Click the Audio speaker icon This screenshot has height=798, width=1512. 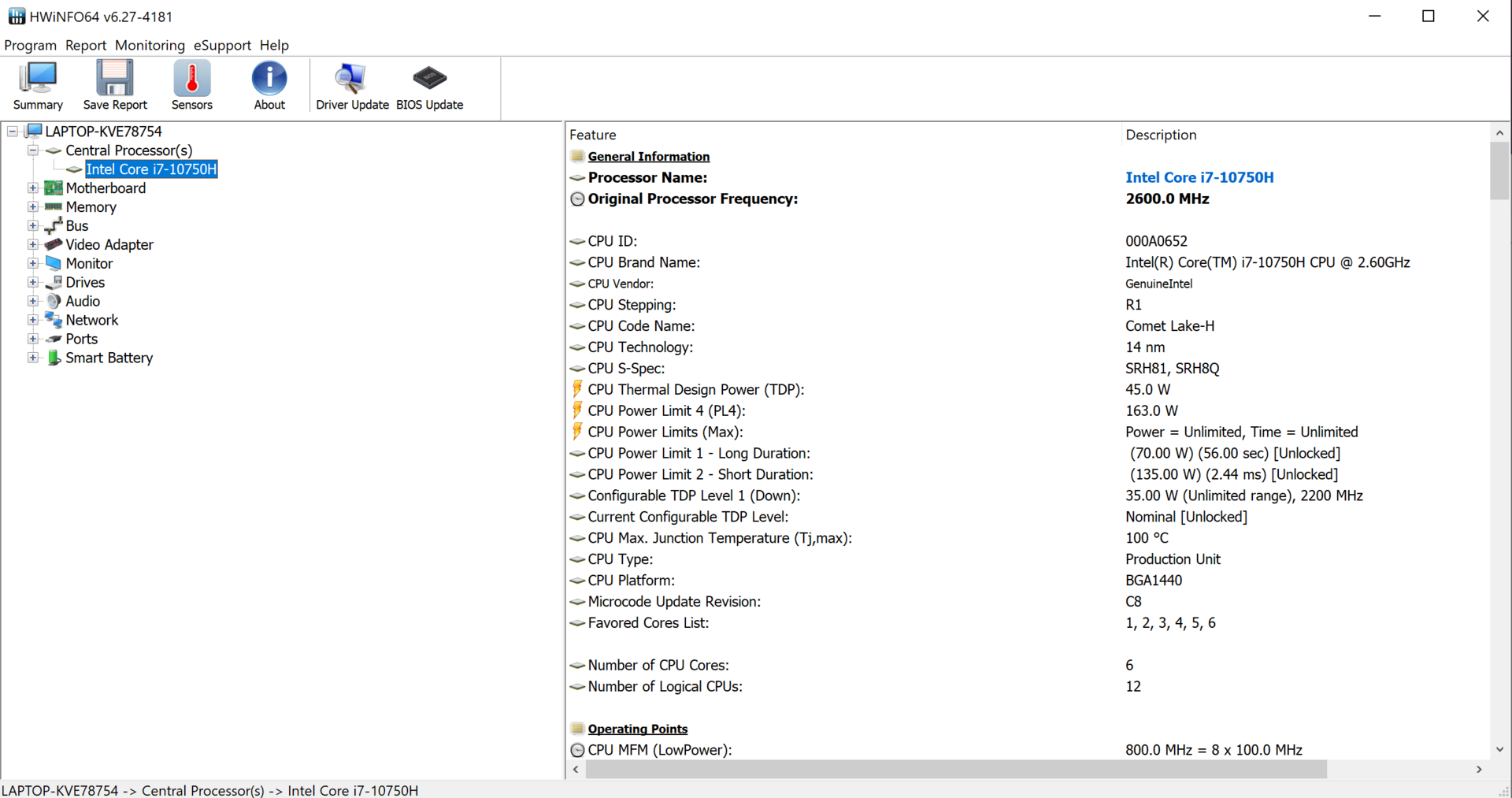(54, 301)
